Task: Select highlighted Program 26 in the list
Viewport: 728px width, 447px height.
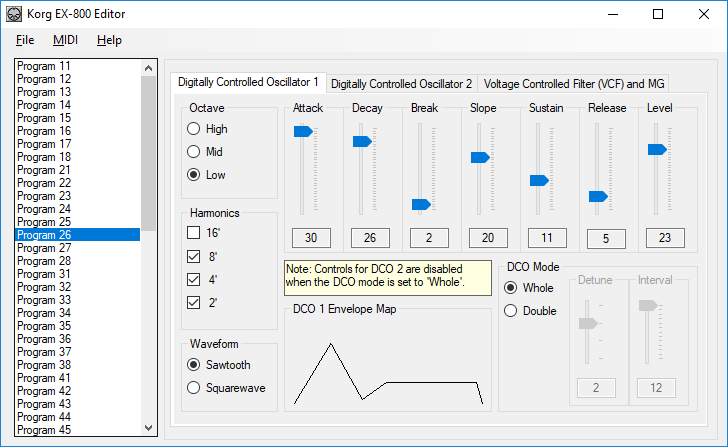Action: click(x=78, y=235)
